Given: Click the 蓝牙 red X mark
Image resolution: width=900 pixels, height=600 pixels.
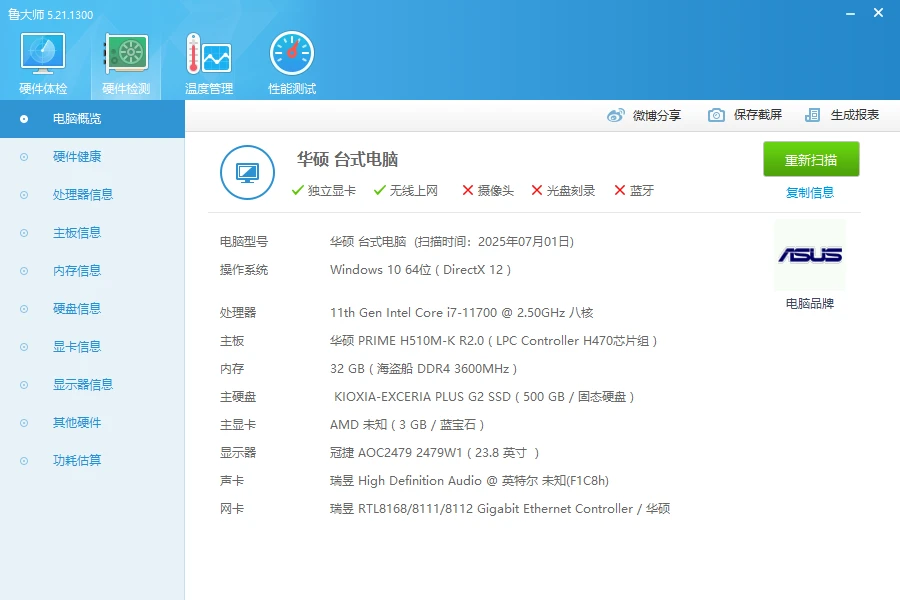Looking at the screenshot, I should pyautogui.click(x=619, y=190).
